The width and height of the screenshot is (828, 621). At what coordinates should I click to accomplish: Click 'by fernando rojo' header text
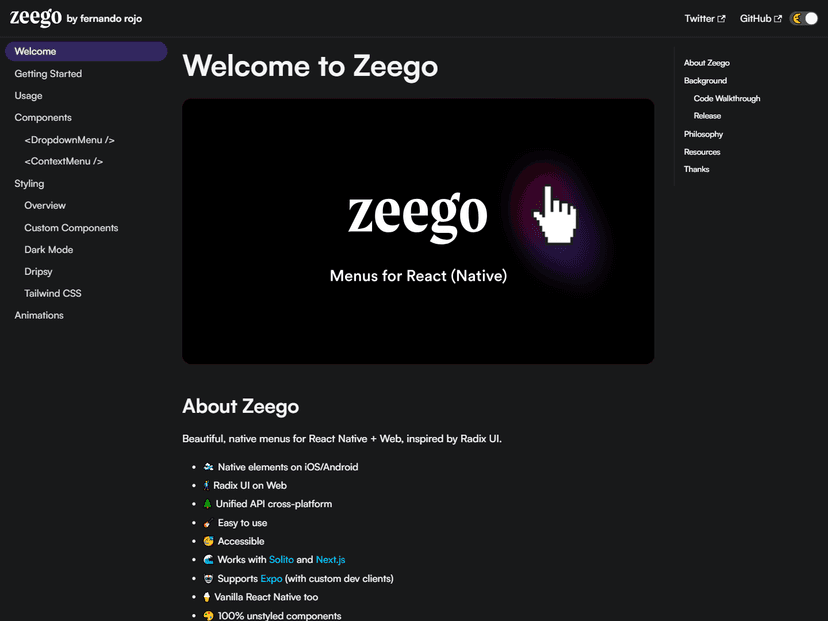104,18
